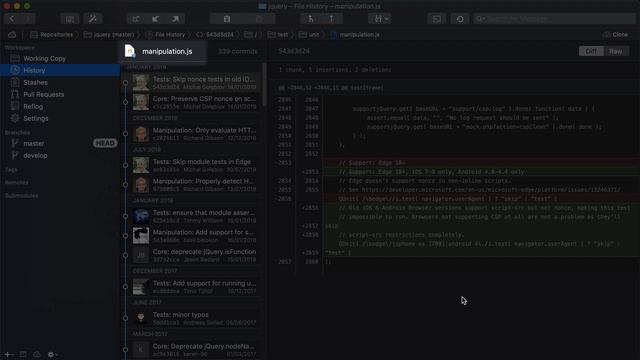Click the 543d3d24 commit breadcrumb
Screen dimensions: 640x360
click(x=215, y=35)
